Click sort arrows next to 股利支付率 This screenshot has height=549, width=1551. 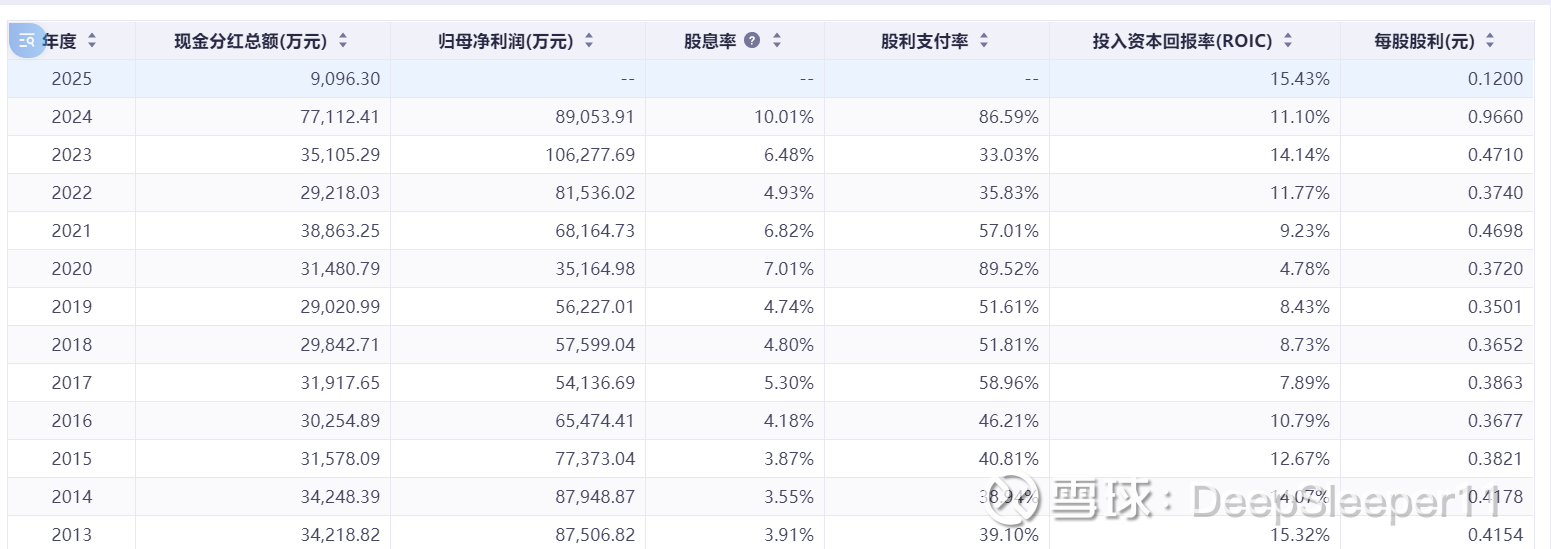[984, 41]
